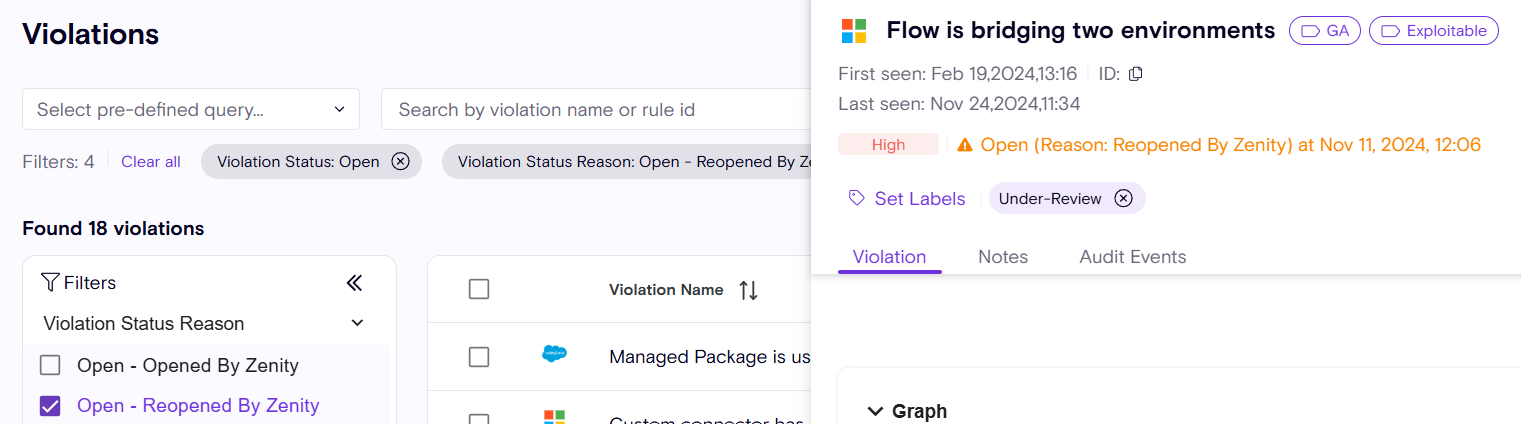Collapse the Filters panel with double chevron

(354, 283)
